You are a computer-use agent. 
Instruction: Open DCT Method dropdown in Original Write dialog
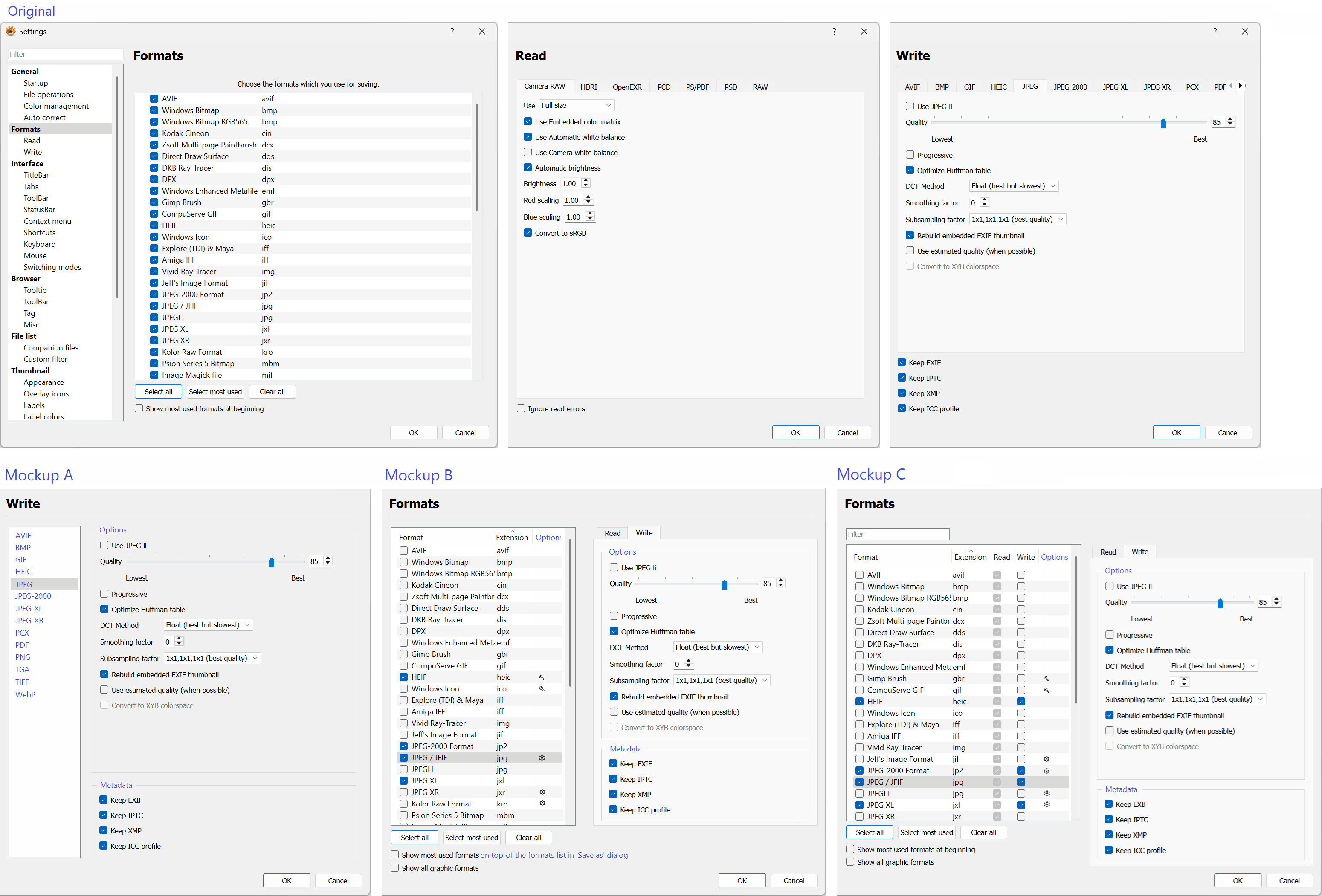pos(1013,186)
